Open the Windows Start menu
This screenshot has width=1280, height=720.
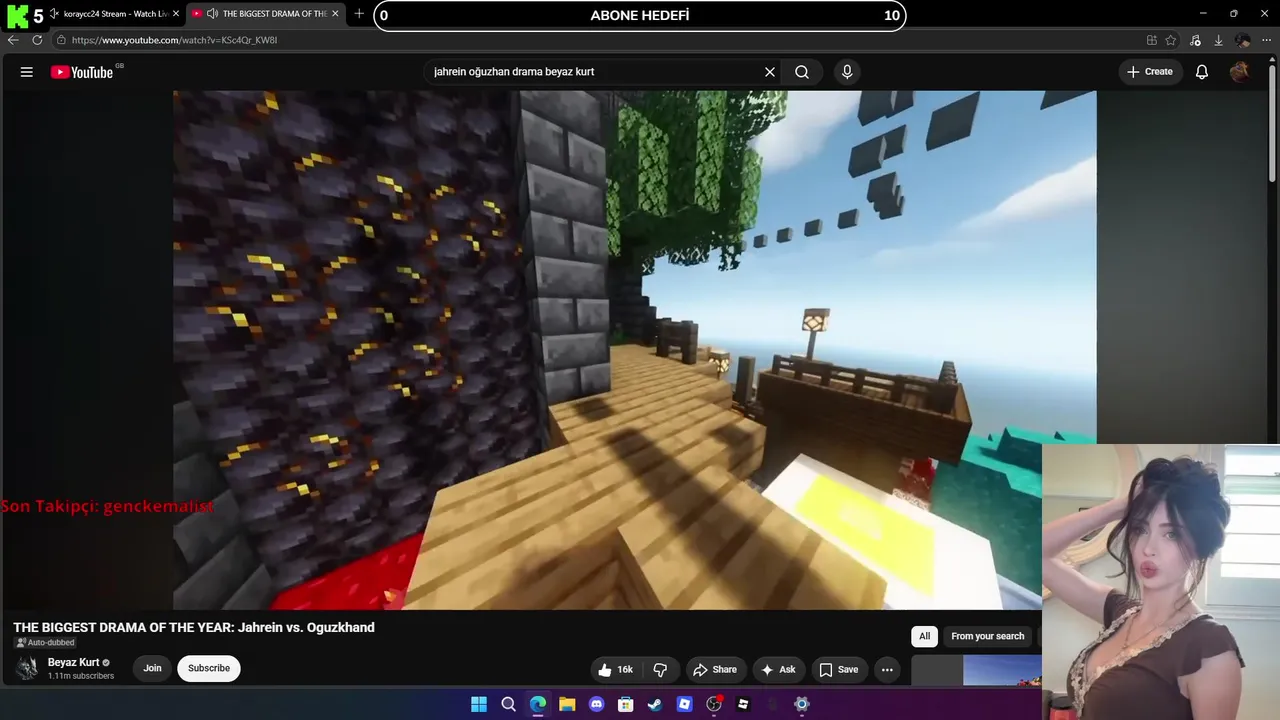click(x=479, y=704)
